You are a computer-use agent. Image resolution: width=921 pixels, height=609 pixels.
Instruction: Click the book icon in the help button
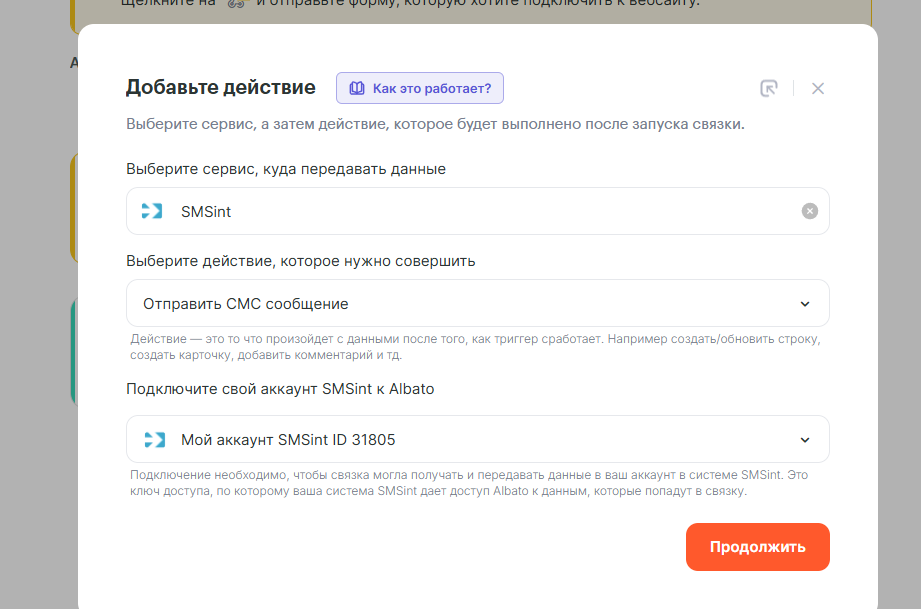click(x=357, y=88)
